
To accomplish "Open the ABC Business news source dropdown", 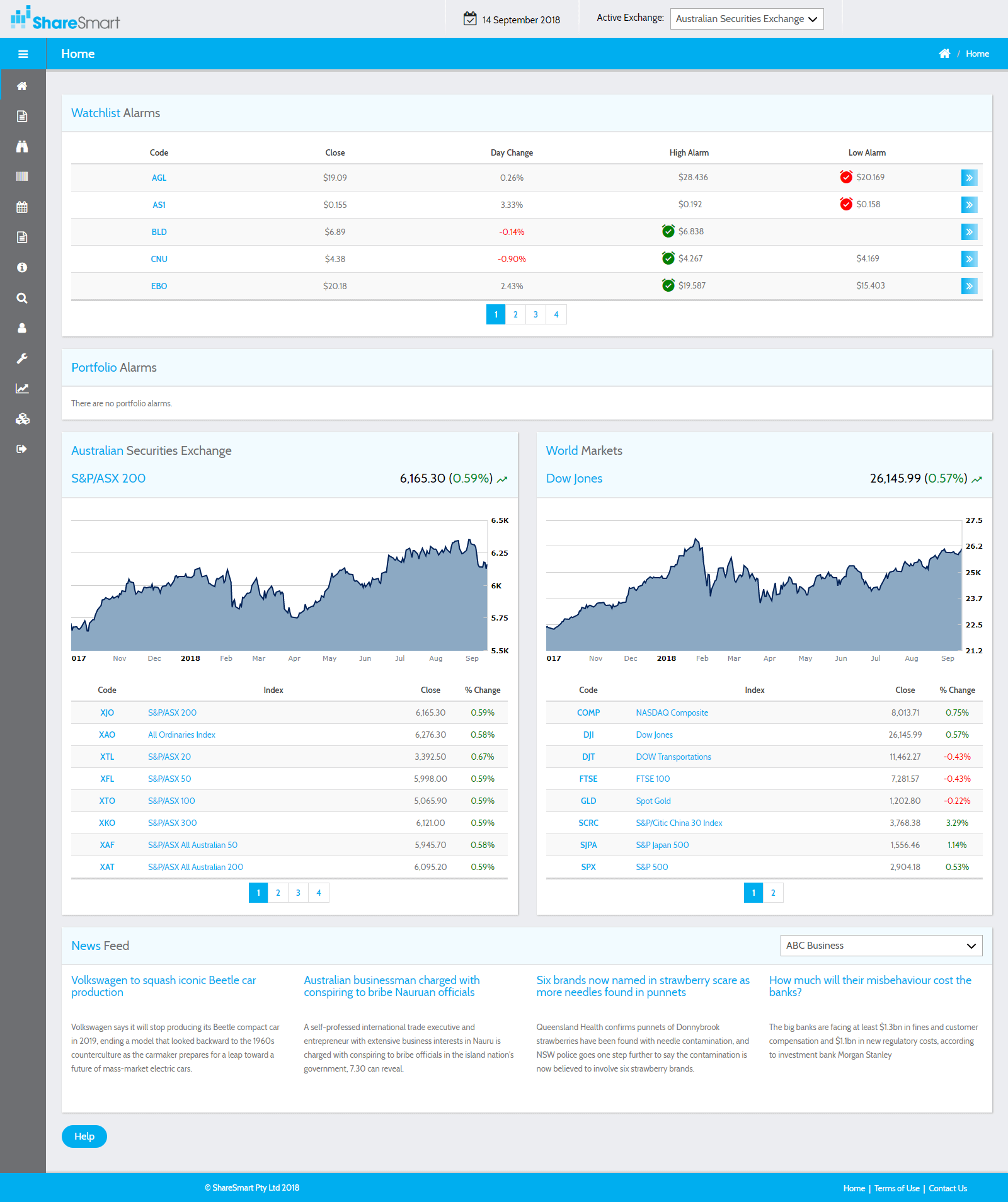I will pos(881,946).
